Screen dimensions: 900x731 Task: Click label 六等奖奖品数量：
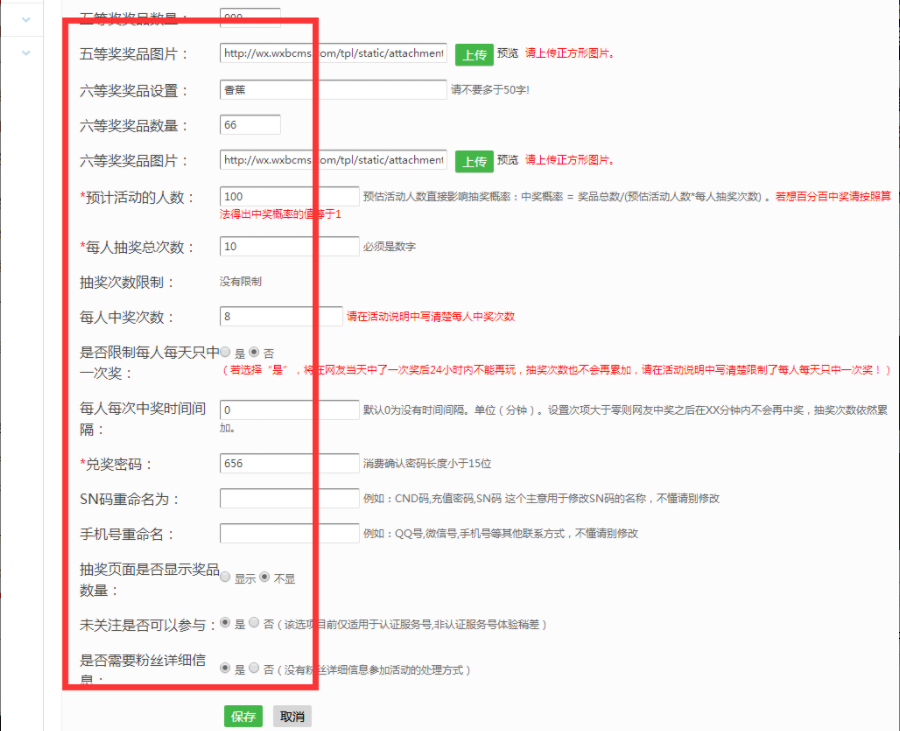[x=134, y=126]
